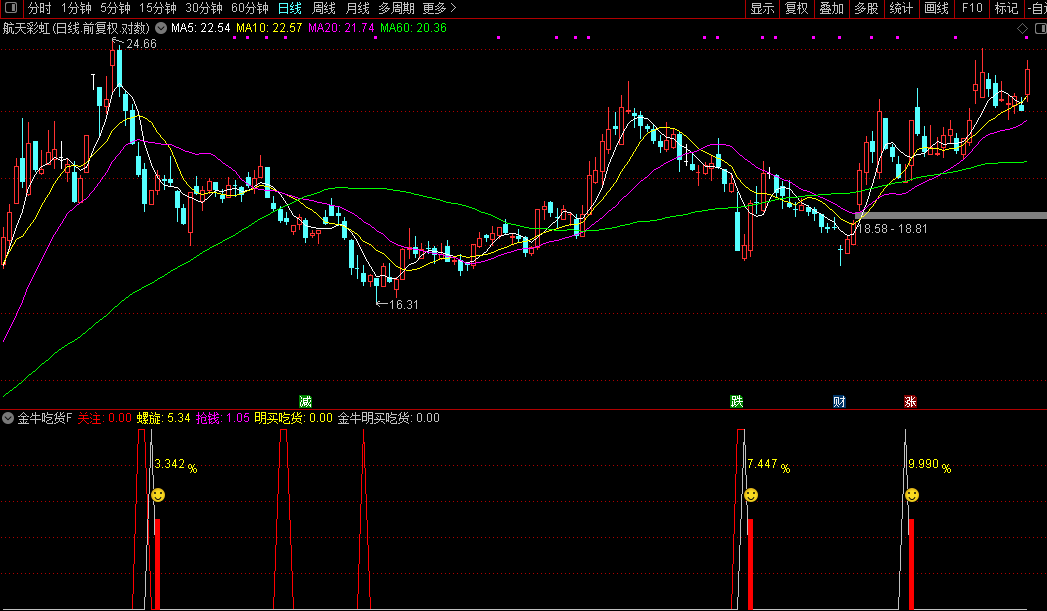1047x611 pixels.
Task: Click the 跌 marker icon below the chart
Action: tap(737, 401)
